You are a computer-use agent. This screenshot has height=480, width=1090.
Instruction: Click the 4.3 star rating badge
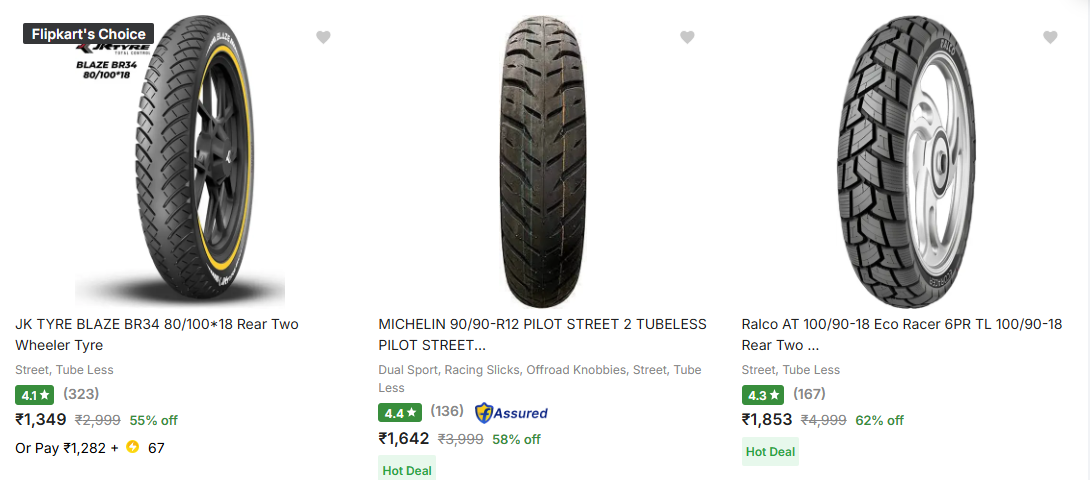762,395
